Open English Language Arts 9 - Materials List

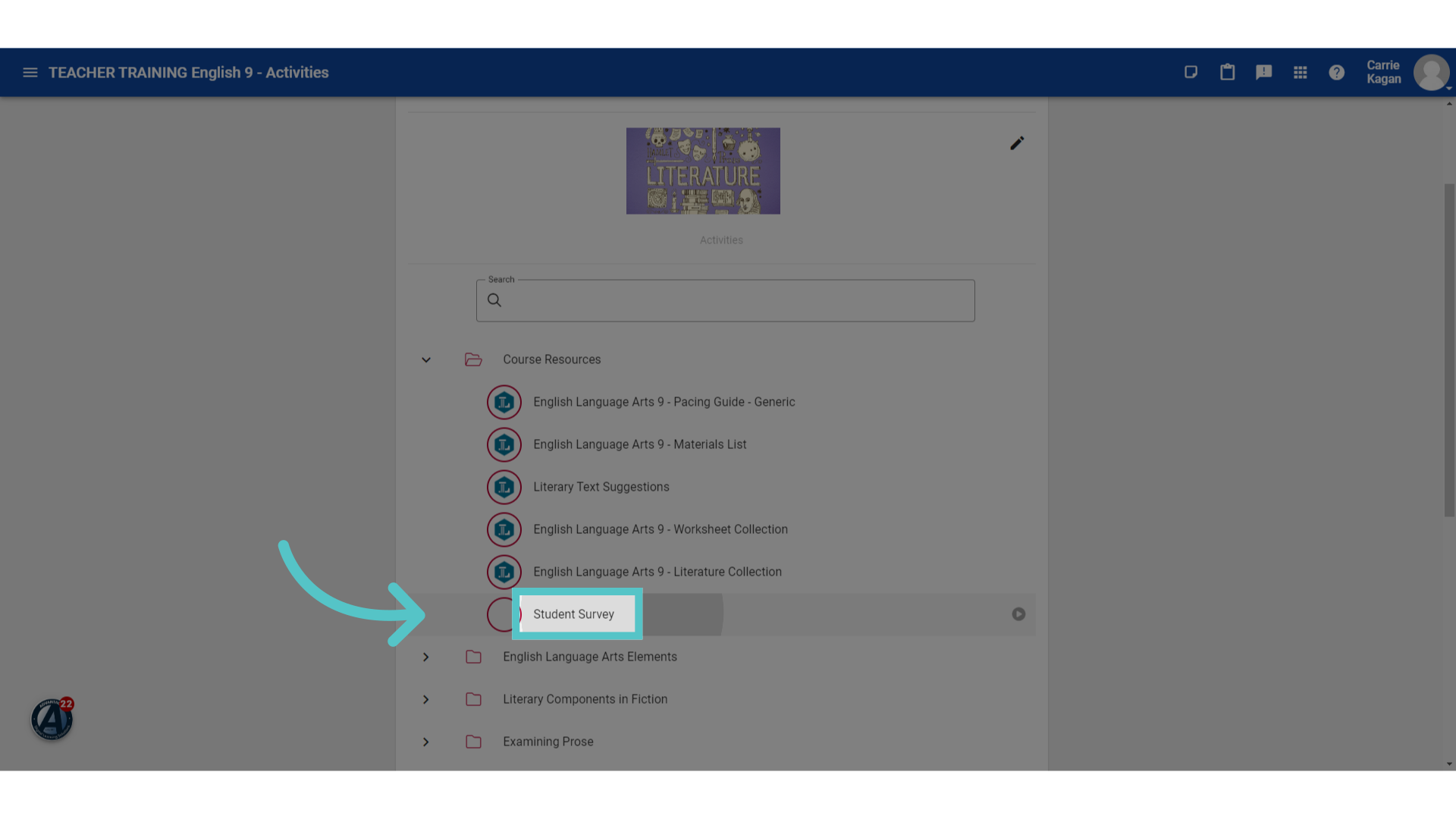point(639,444)
